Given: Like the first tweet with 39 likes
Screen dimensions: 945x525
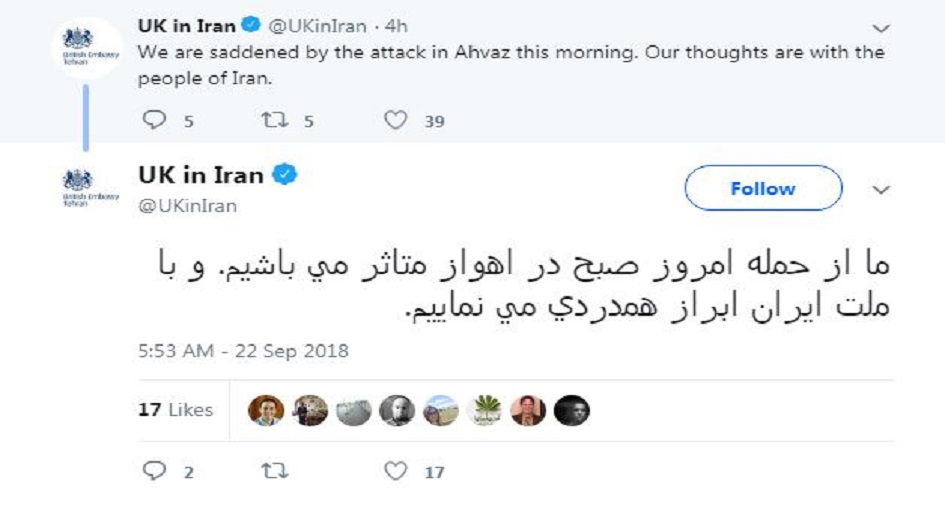Looking at the screenshot, I should pyautogui.click(x=397, y=121).
